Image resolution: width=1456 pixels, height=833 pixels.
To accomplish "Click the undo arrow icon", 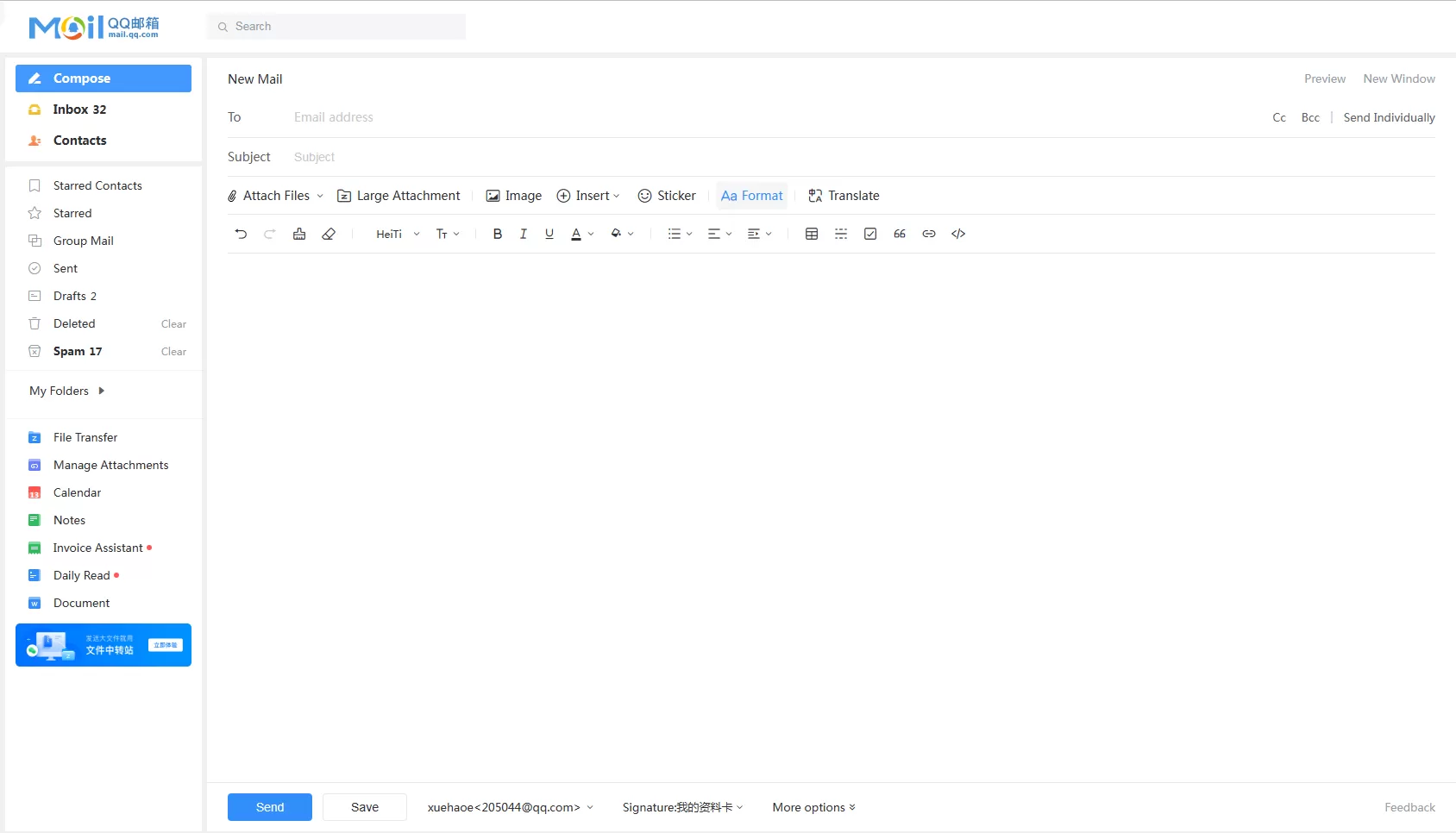I will [x=241, y=234].
